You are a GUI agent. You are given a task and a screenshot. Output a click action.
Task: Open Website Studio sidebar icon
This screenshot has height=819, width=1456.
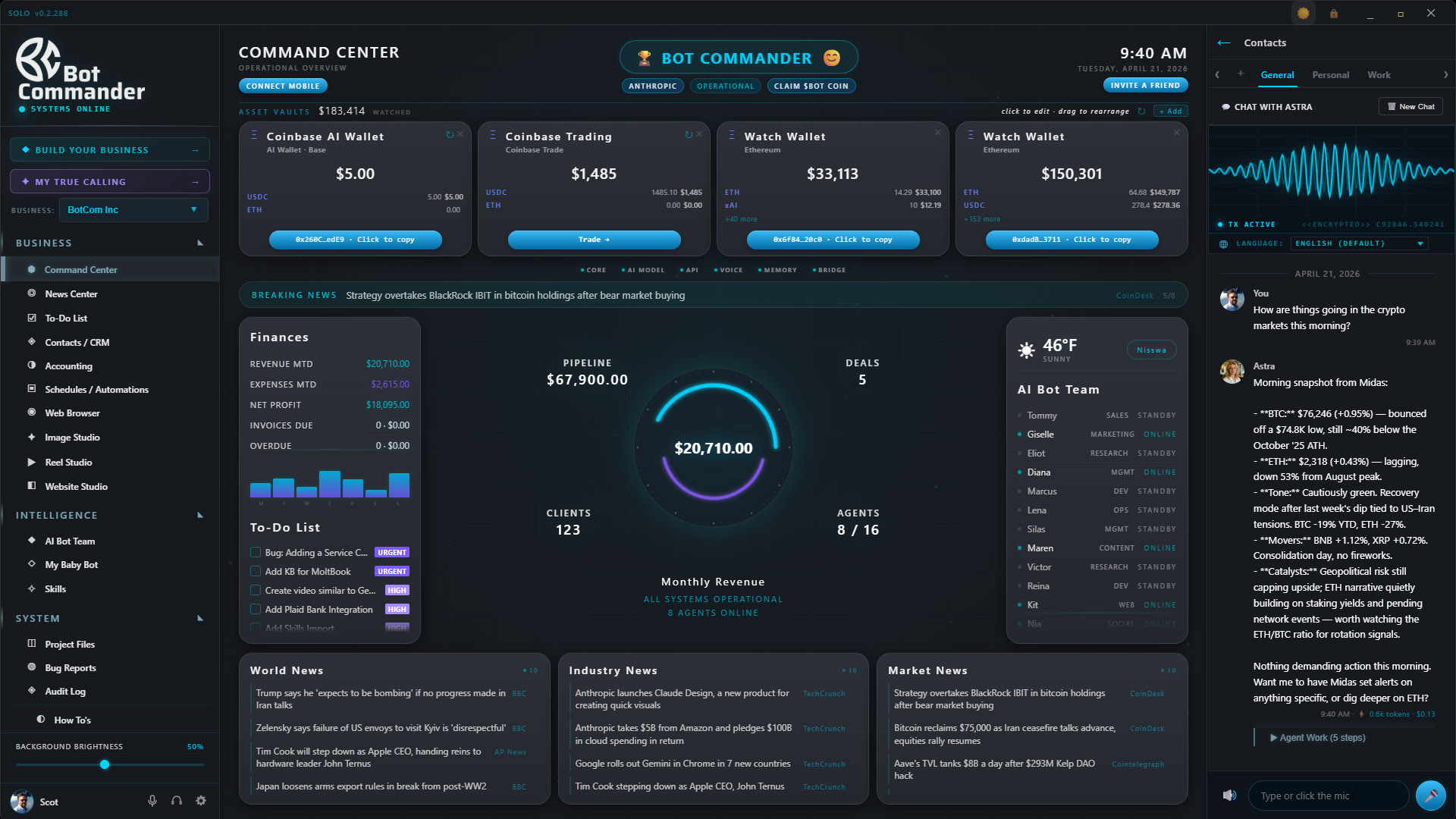[x=31, y=485]
